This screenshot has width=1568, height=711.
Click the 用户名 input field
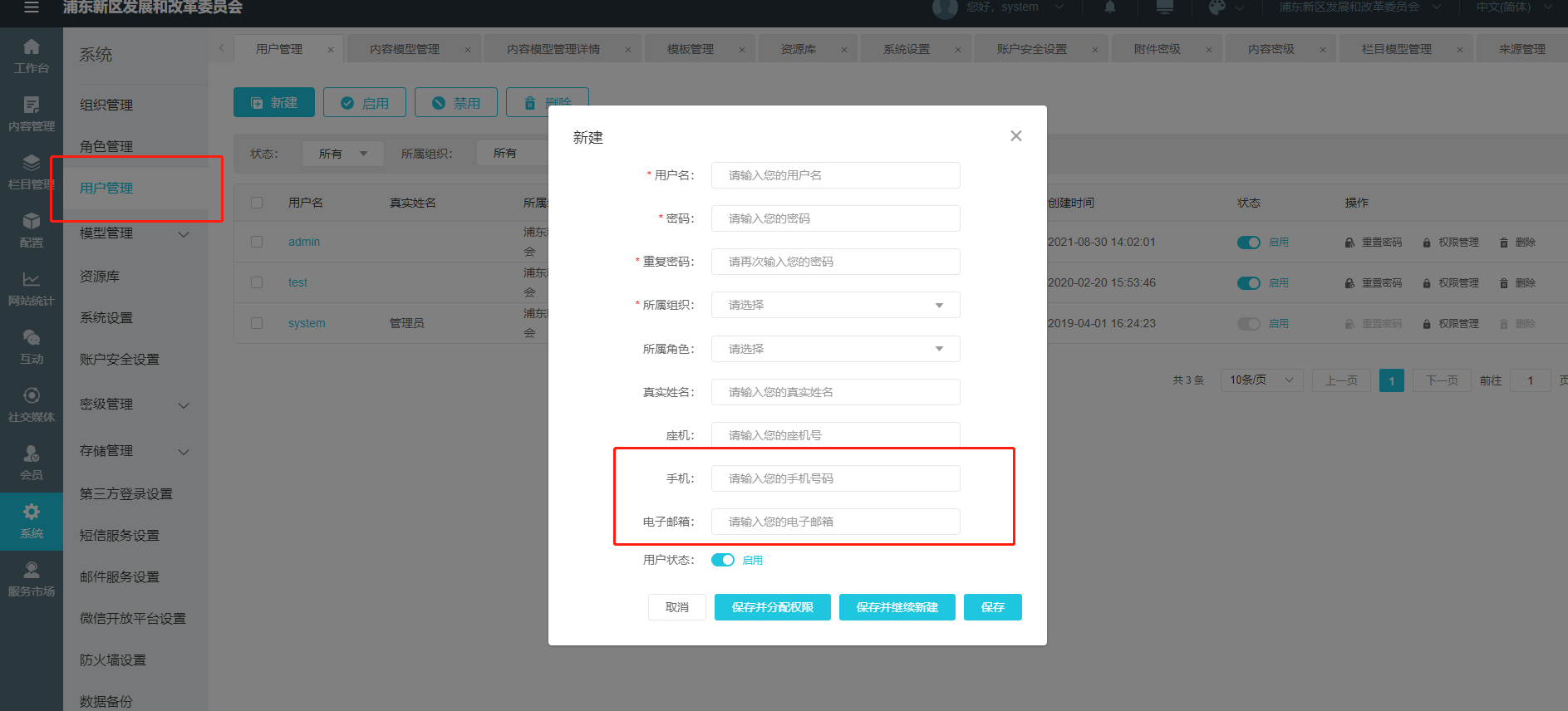click(x=835, y=175)
